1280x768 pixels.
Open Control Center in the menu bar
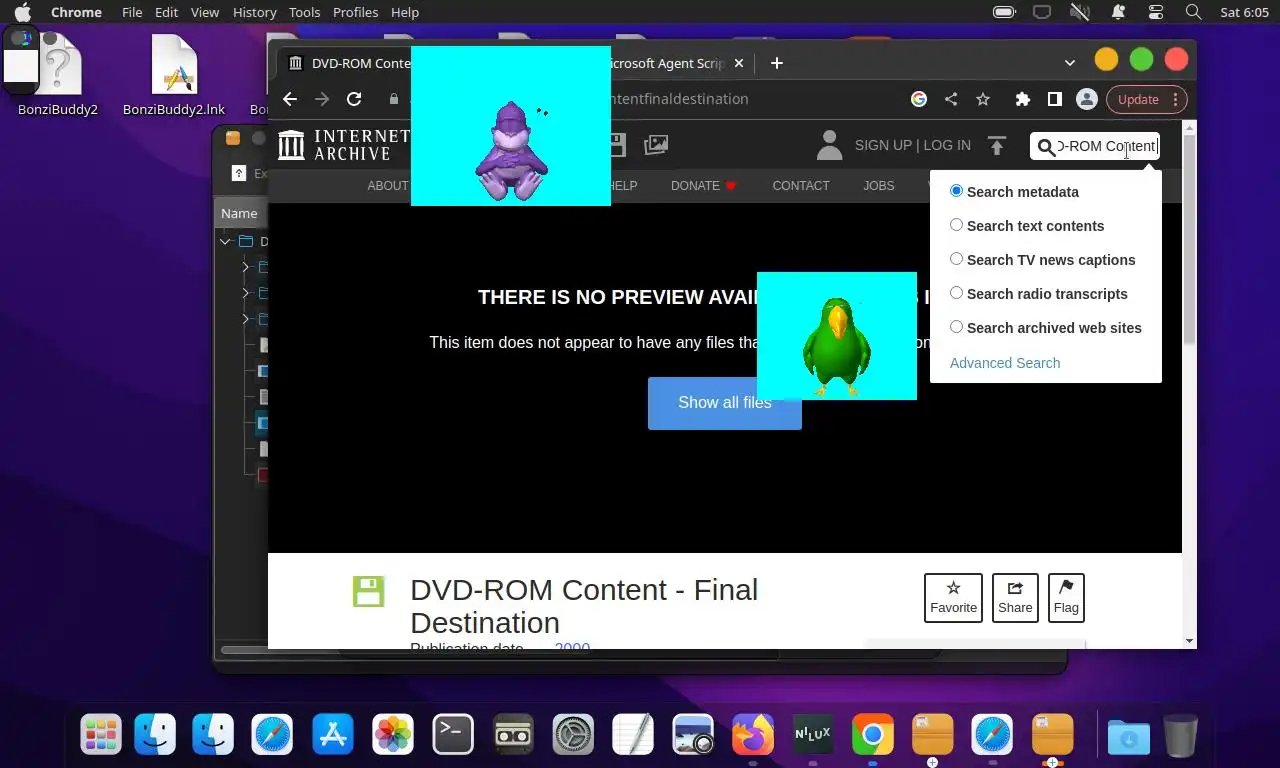pos(1156,12)
